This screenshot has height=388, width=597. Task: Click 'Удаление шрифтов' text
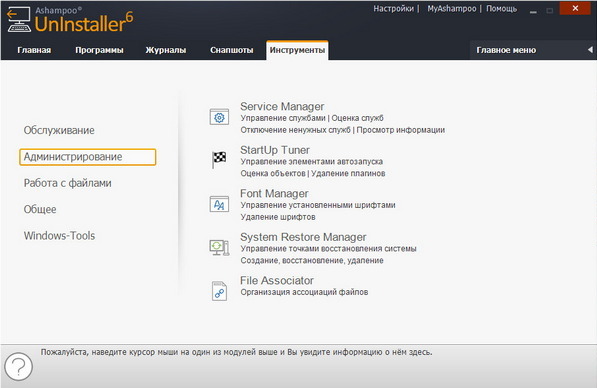[x=278, y=217]
